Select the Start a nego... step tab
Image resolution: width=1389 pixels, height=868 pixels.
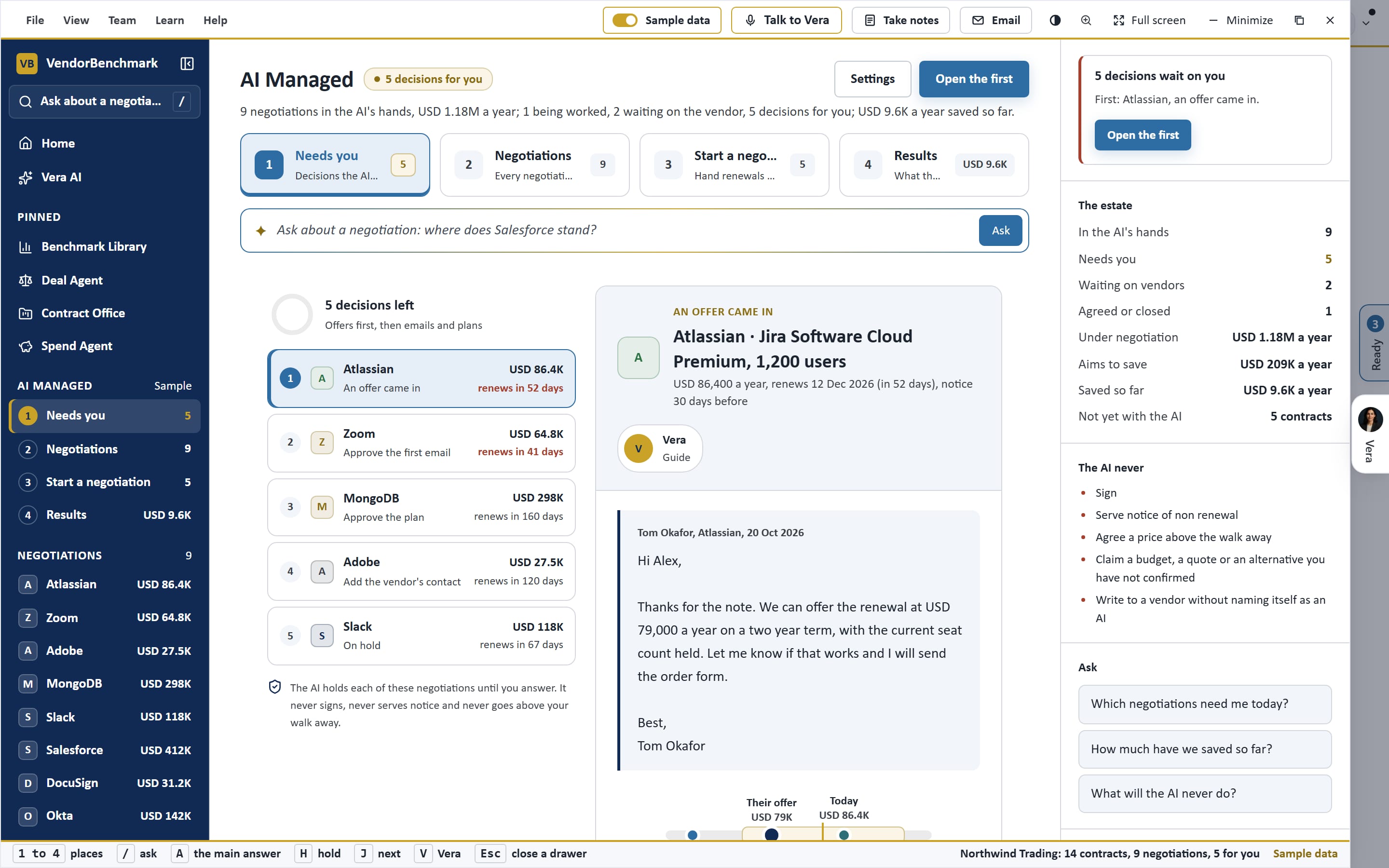pos(734,165)
